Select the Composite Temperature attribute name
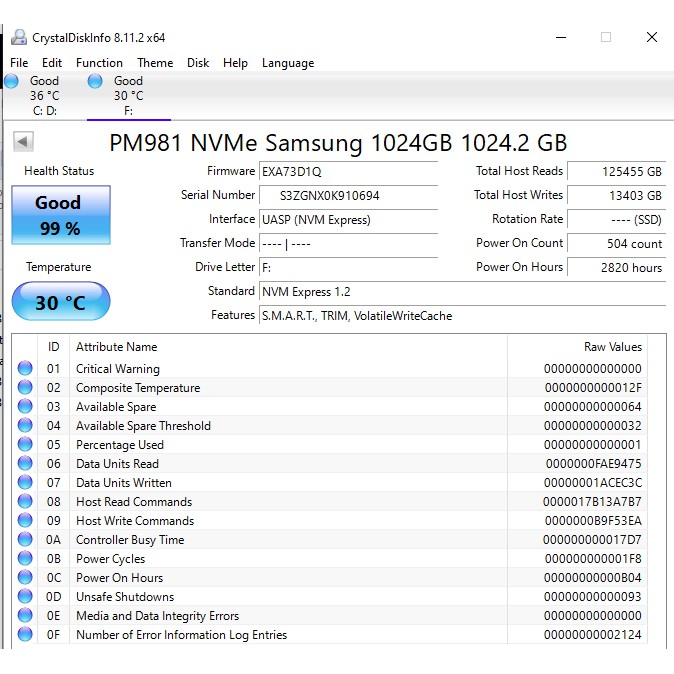Screen dimensions: 674x674 point(138,388)
